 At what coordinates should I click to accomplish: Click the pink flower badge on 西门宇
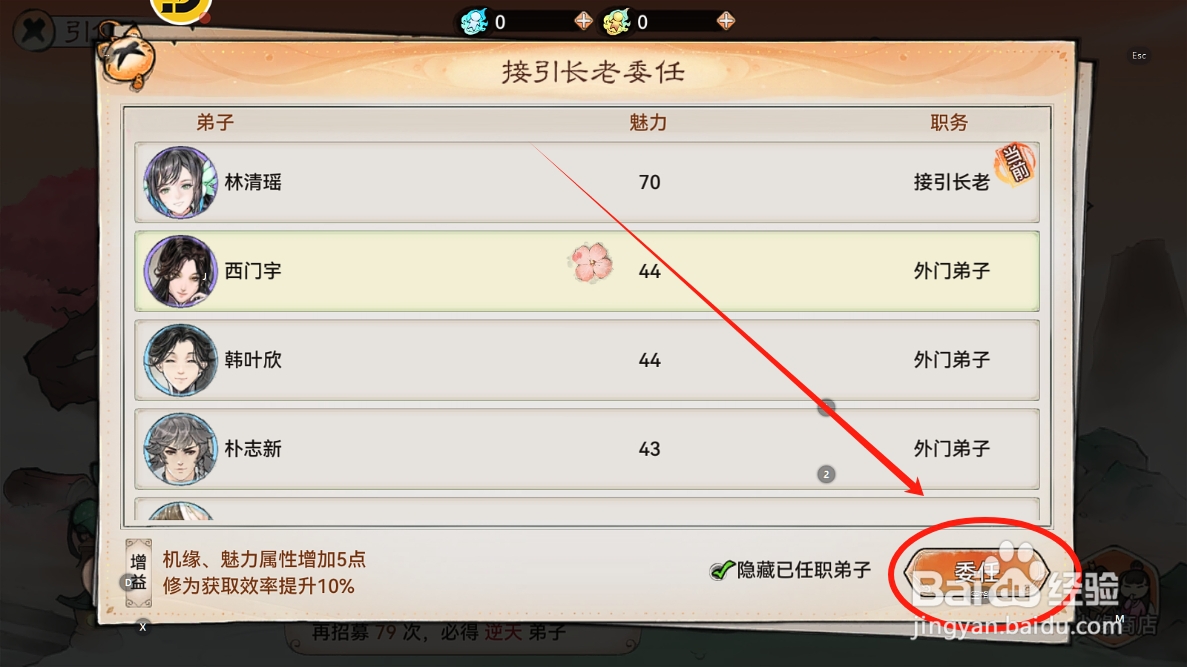coord(590,263)
